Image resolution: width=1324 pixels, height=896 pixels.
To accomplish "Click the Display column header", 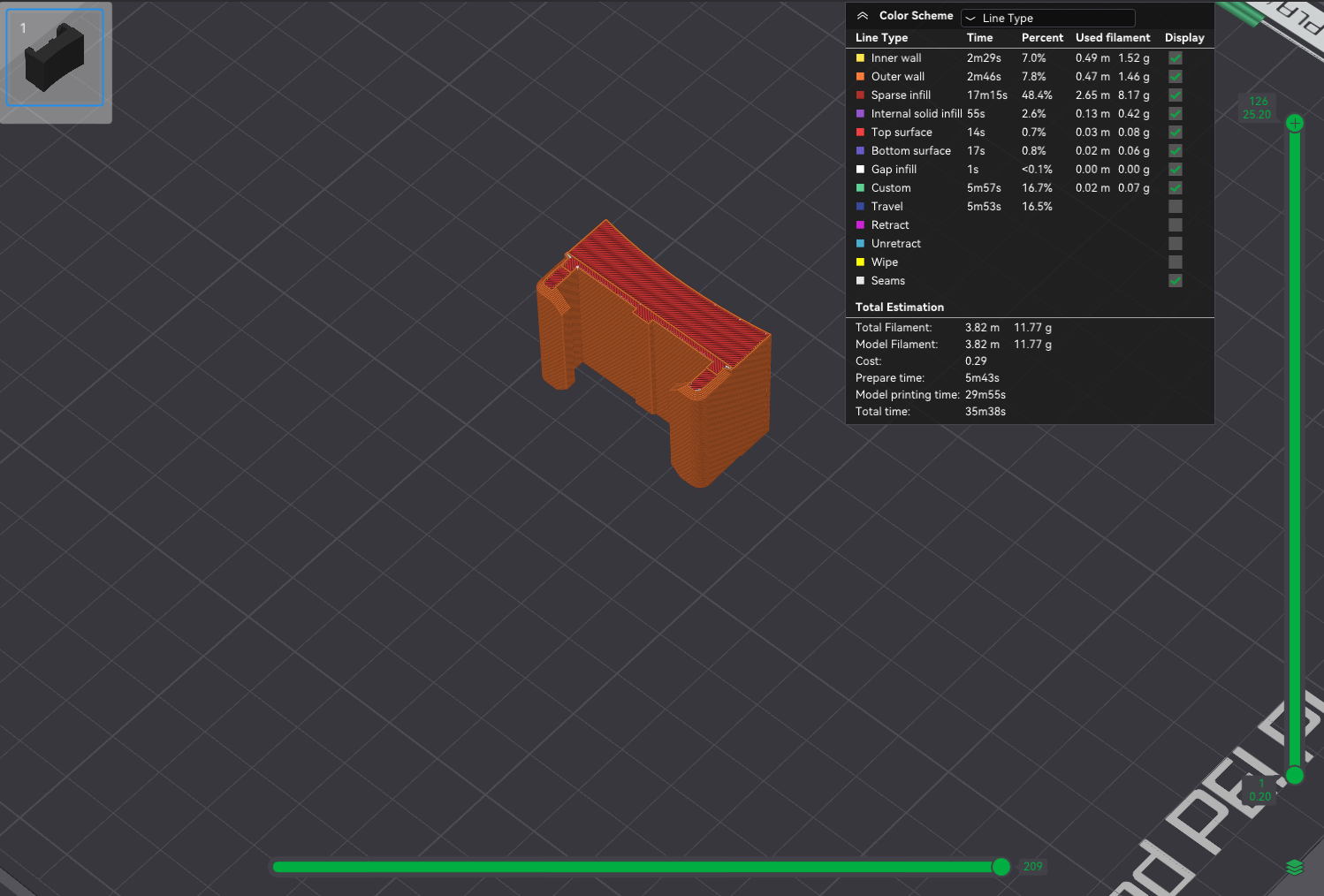I will (1184, 37).
